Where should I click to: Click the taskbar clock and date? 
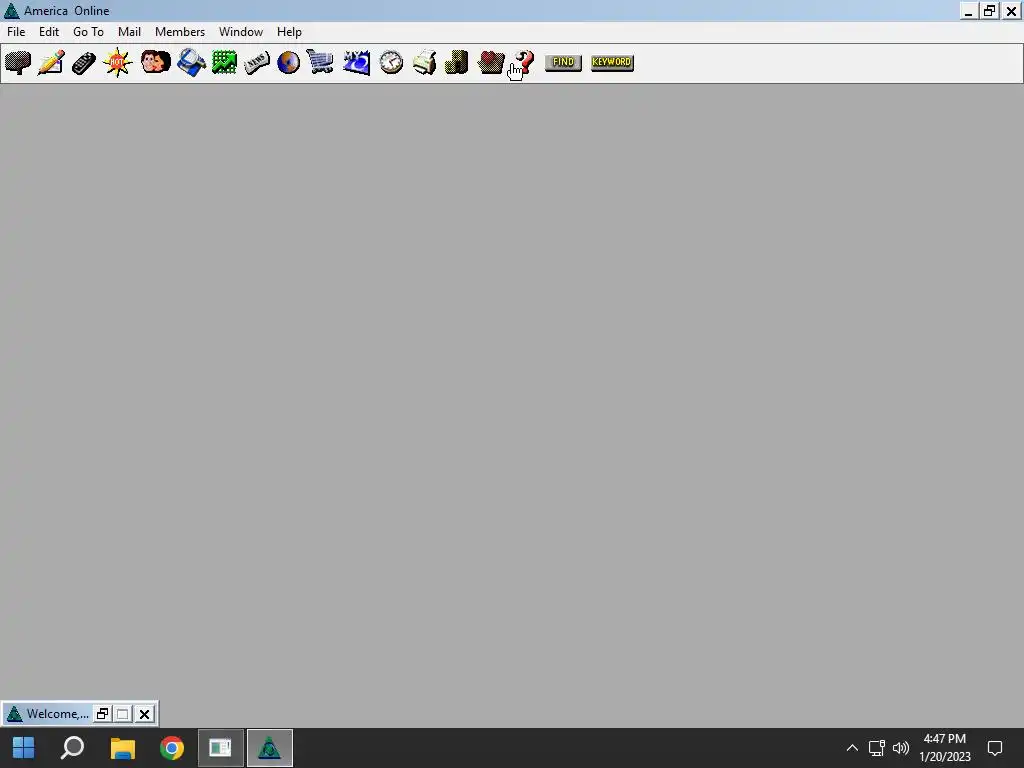(x=944, y=748)
